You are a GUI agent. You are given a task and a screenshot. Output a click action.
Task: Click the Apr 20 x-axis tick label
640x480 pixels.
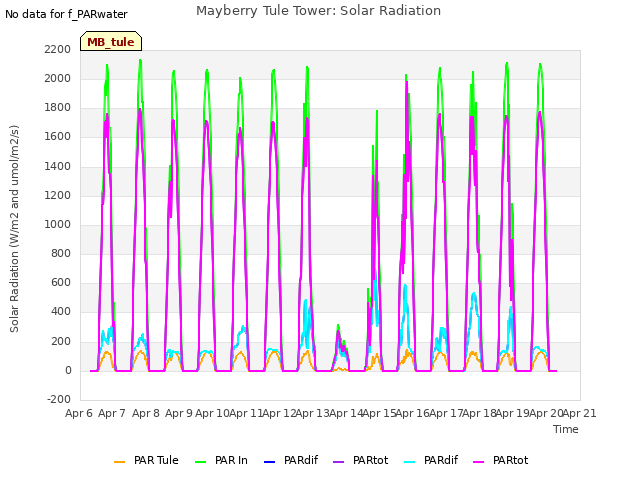point(546,413)
